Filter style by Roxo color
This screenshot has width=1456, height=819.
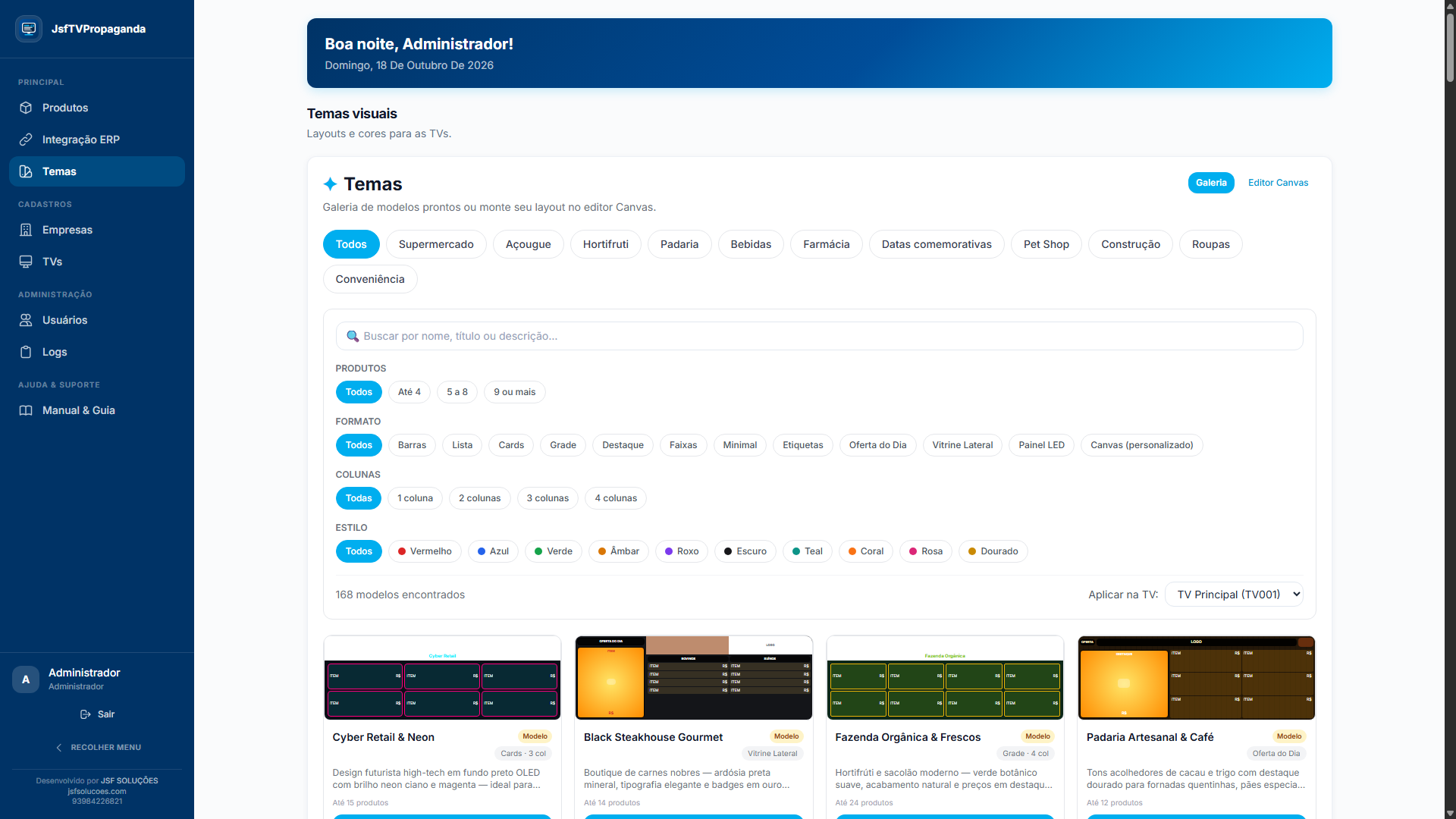[682, 551]
